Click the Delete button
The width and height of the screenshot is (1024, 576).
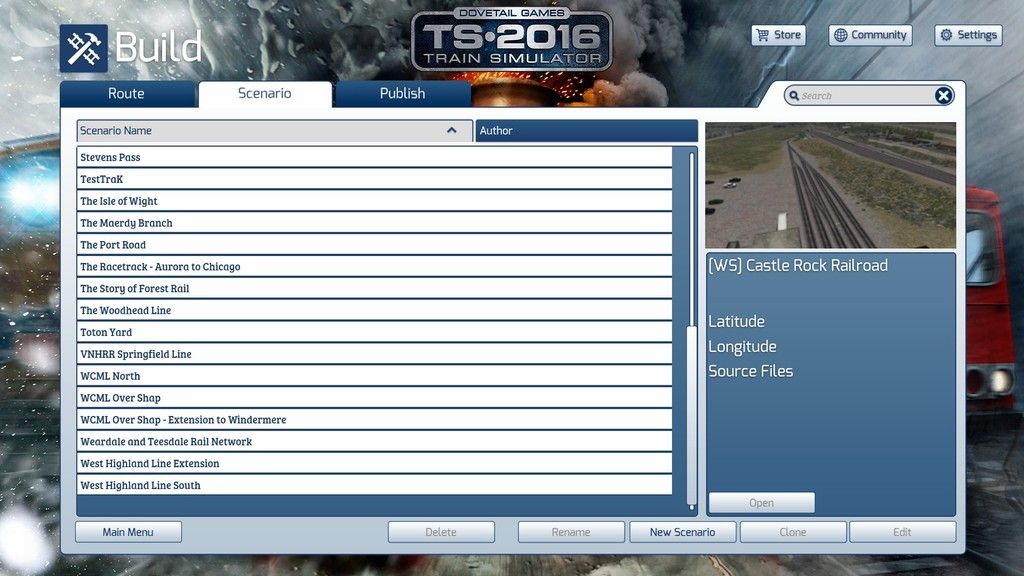[x=441, y=532]
